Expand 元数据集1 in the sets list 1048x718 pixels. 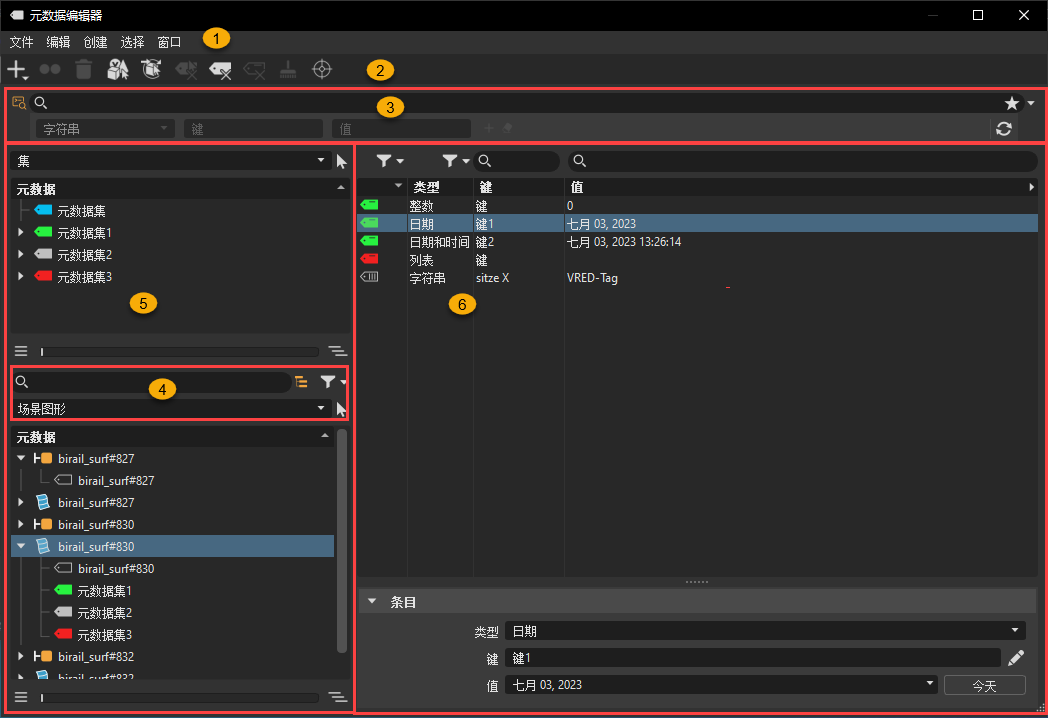tap(21, 233)
